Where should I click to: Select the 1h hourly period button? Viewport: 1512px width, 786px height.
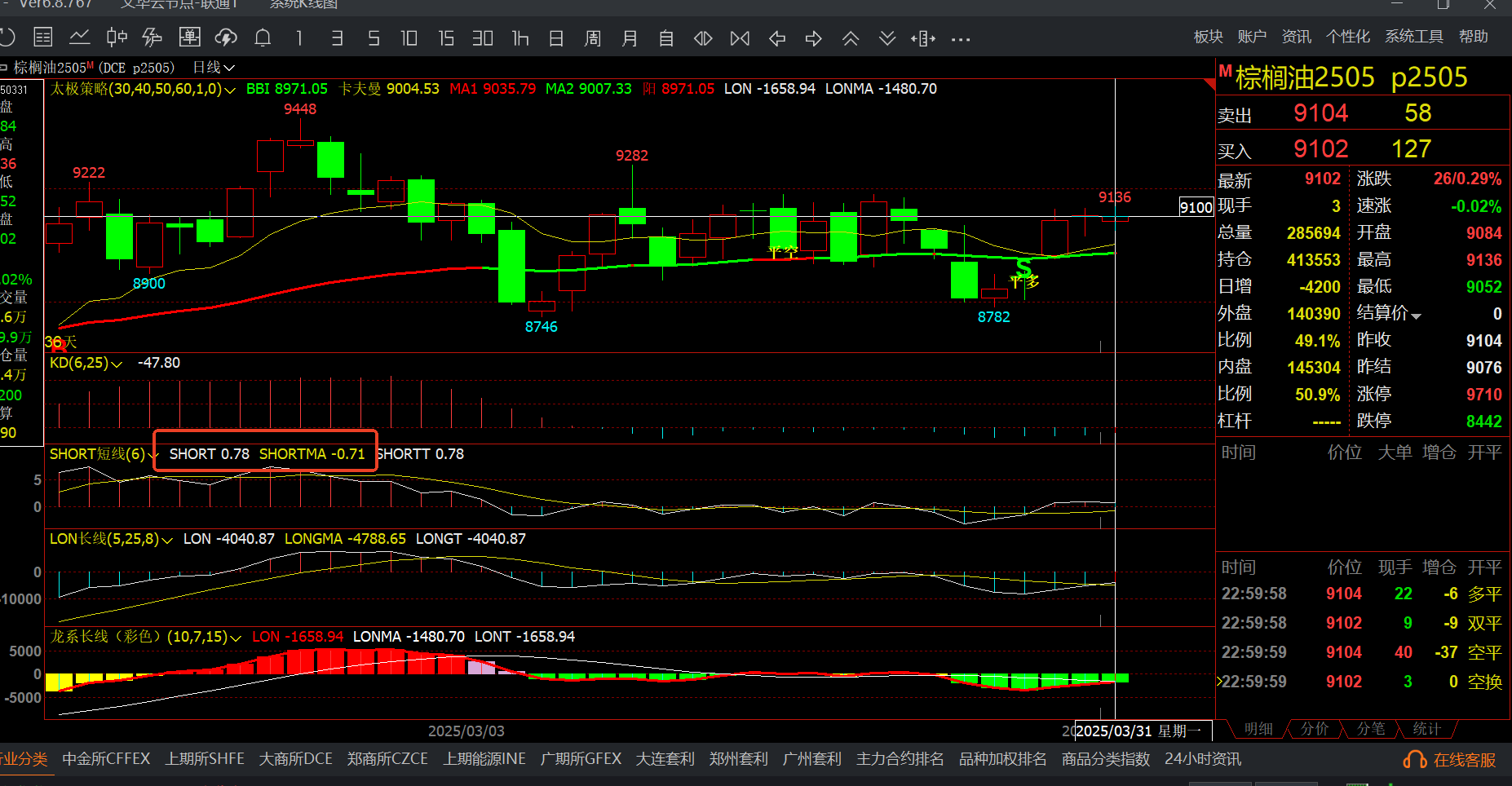520,38
